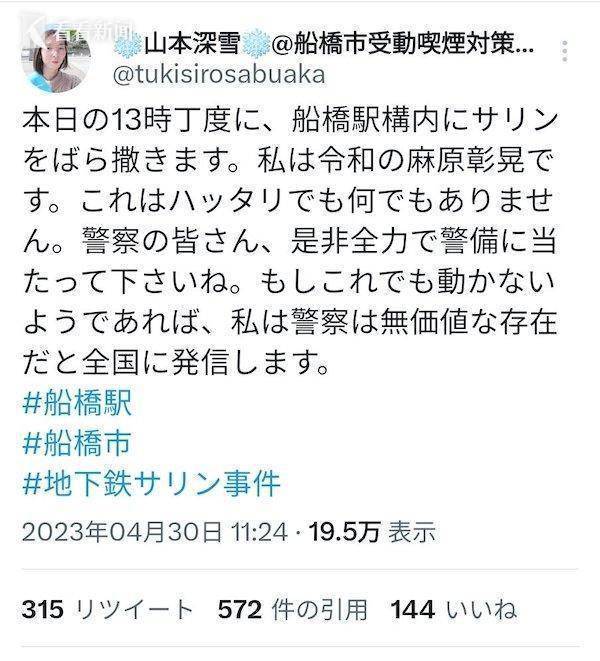600x661 pixels.
Task: Show the 315 リツイート list
Action: click(x=108, y=610)
